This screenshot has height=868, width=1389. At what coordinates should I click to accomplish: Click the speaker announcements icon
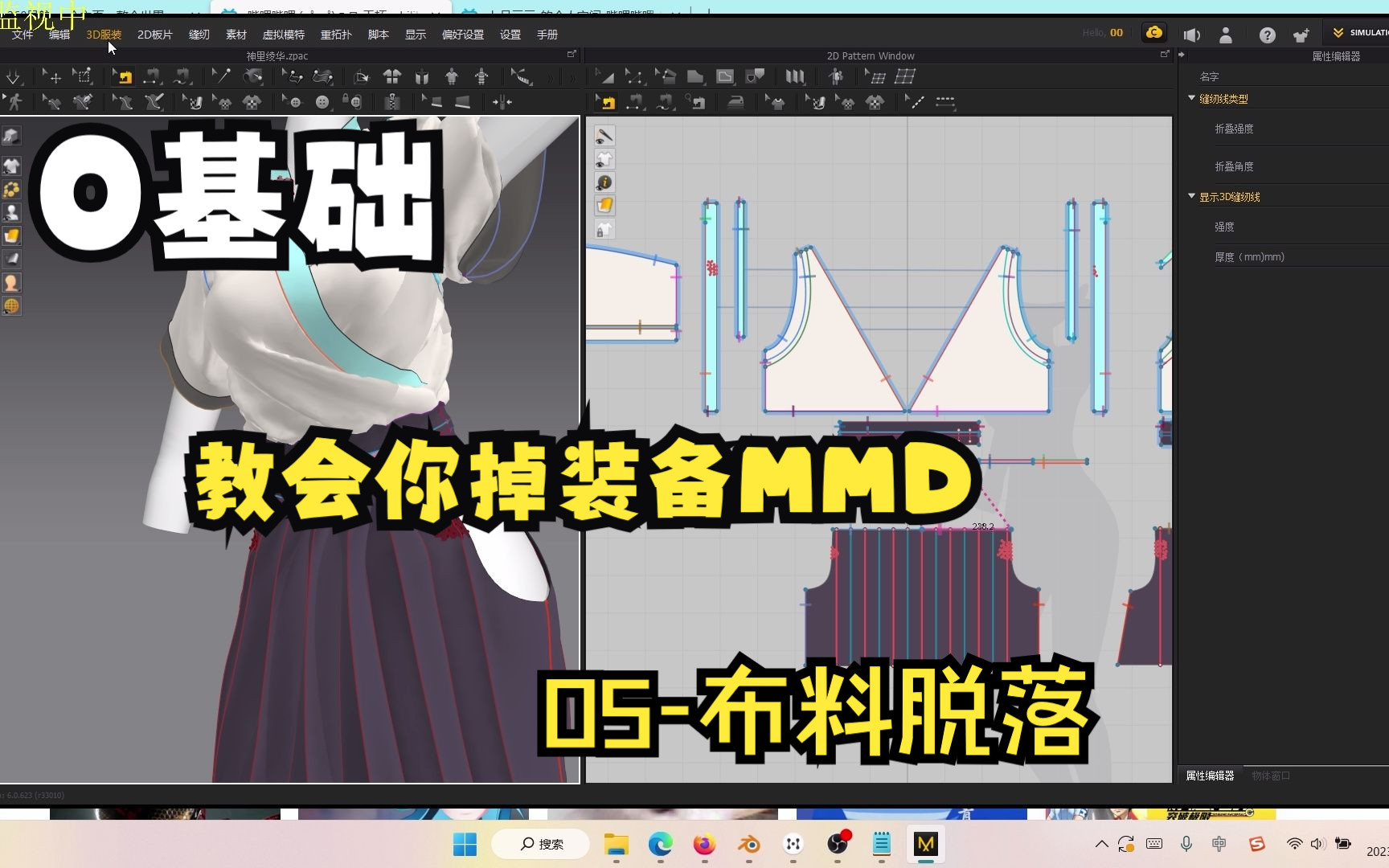[1191, 35]
